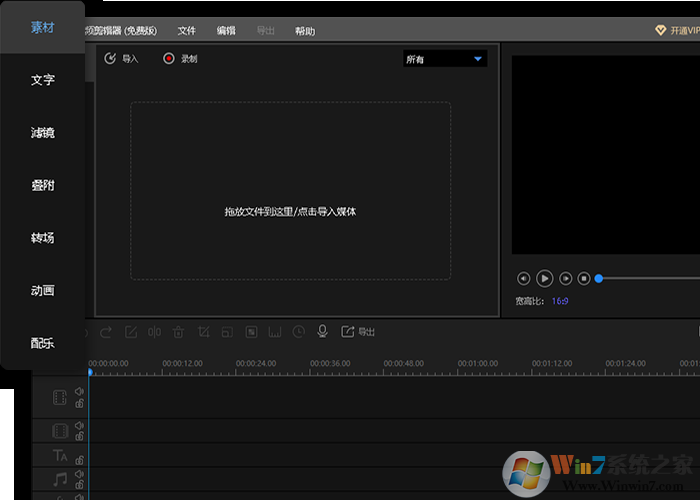The height and width of the screenshot is (500, 700).
Task: Click the split clip icon
Action: coord(155,331)
